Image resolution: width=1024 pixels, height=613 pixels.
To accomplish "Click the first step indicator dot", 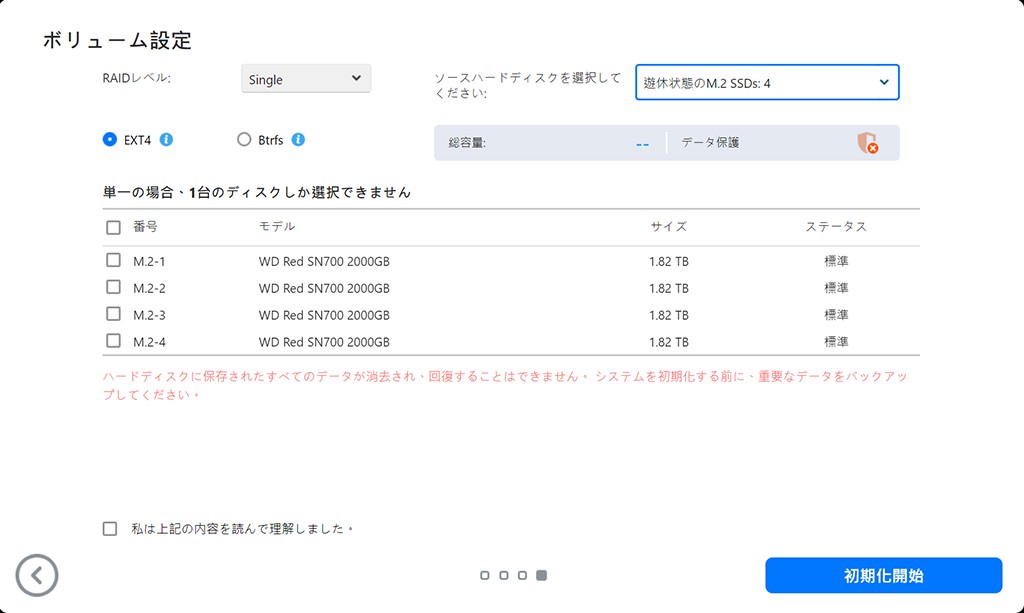I will (x=485, y=576).
